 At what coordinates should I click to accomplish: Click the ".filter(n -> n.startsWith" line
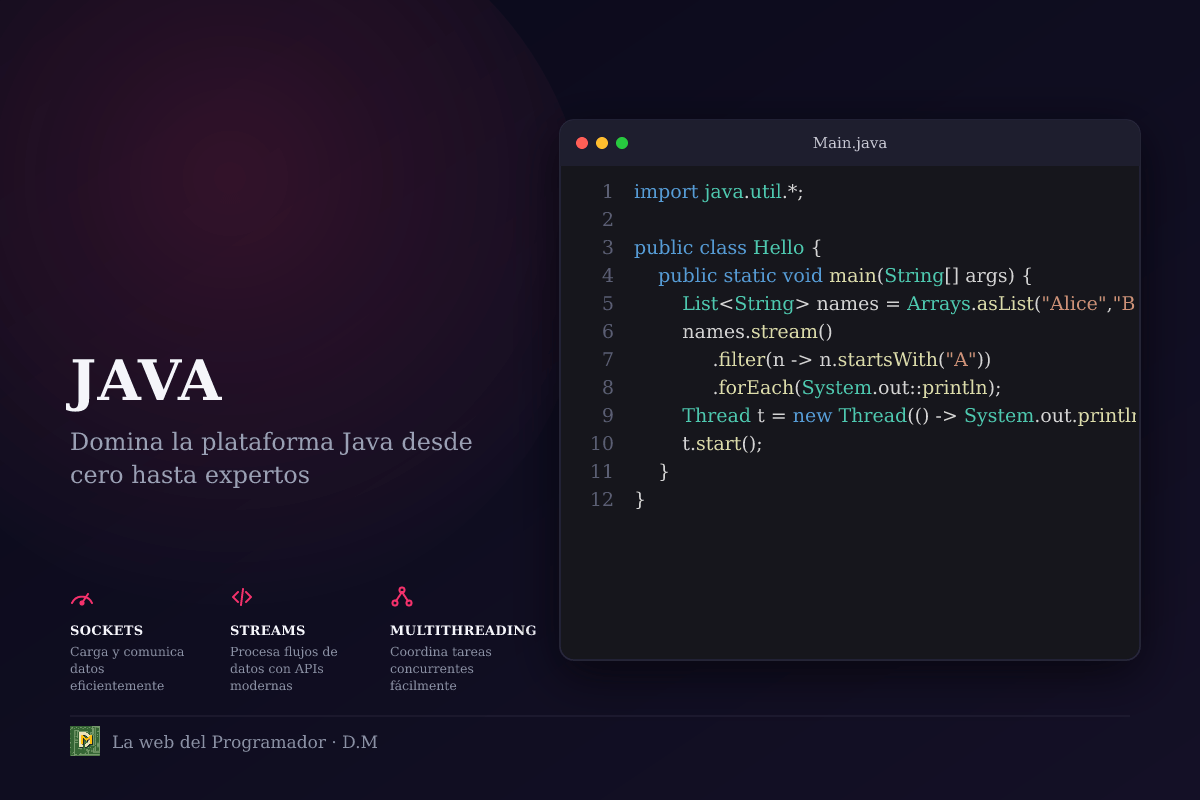tap(852, 360)
